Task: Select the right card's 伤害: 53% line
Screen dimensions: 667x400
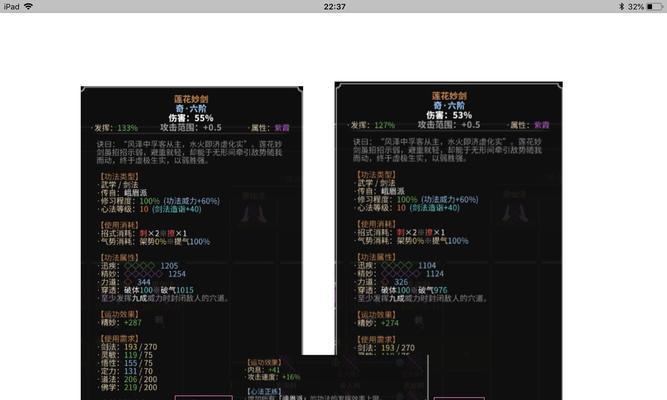Action: point(449,115)
